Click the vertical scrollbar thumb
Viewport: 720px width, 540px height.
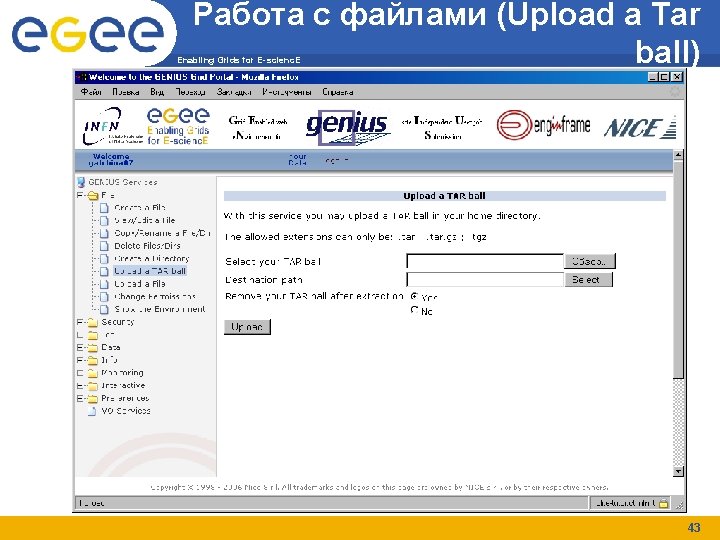[x=679, y=270]
